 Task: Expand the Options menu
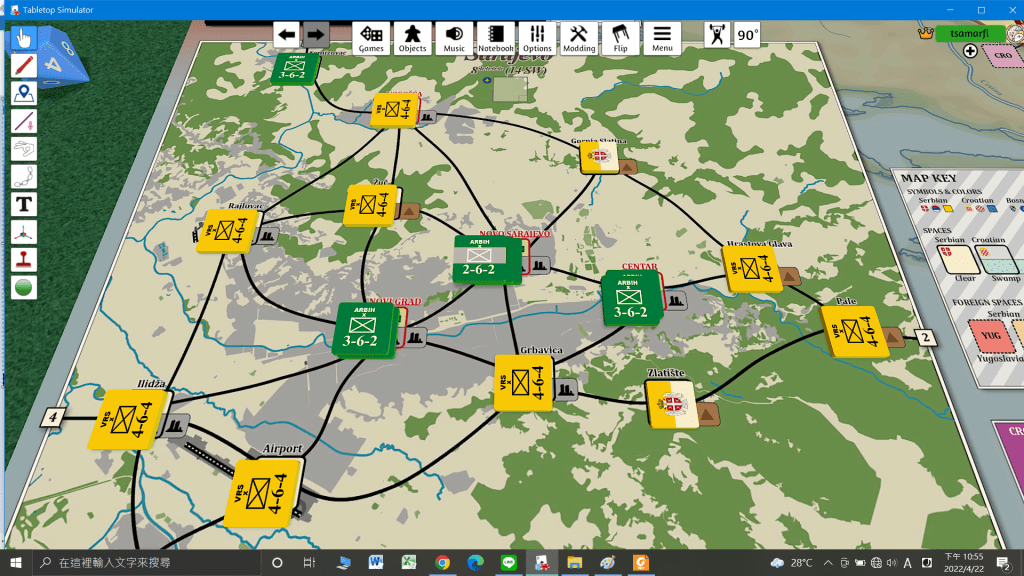click(537, 38)
